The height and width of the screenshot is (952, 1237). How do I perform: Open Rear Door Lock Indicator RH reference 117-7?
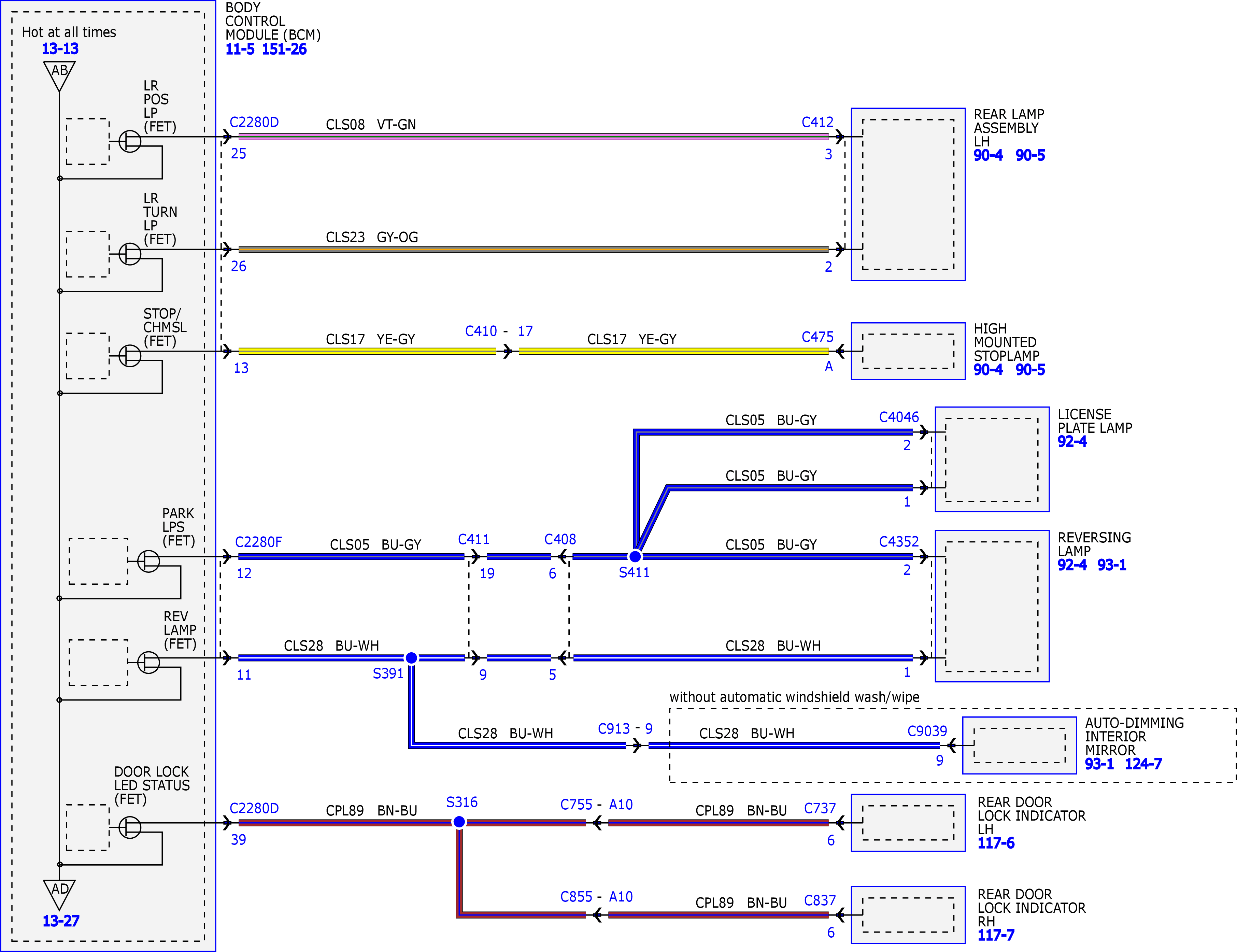(x=996, y=935)
